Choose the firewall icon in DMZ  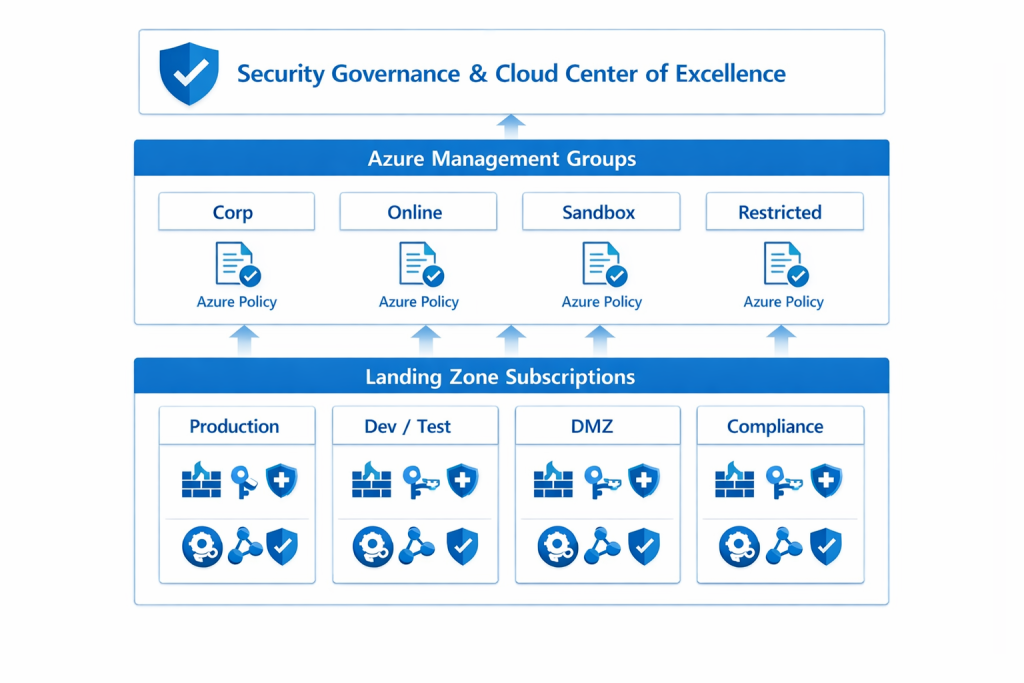553,480
